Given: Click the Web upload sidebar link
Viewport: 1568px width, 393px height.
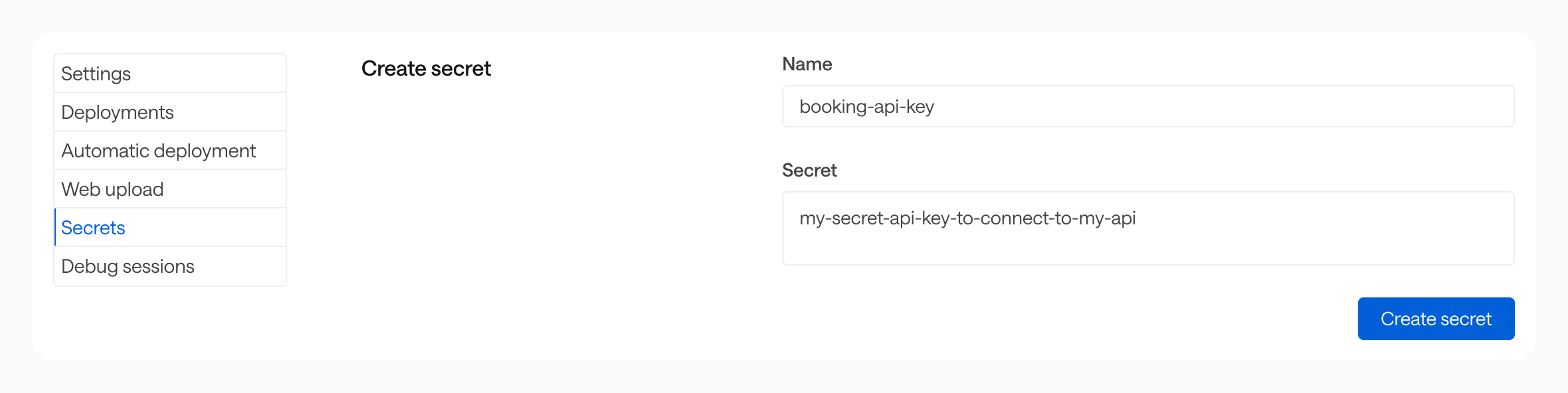Looking at the screenshot, I should 112,189.
